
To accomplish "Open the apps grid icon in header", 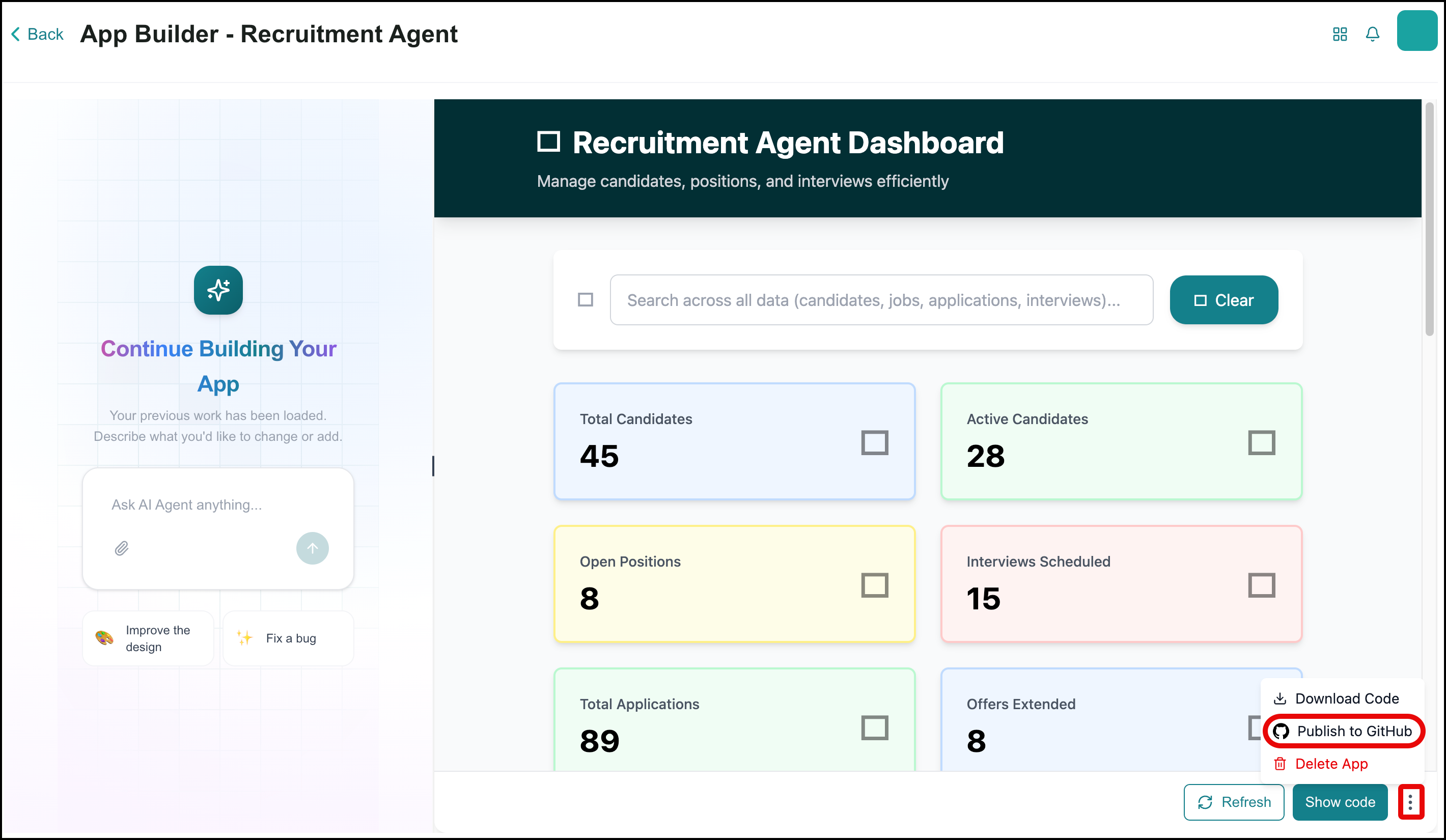I will click(x=1339, y=35).
